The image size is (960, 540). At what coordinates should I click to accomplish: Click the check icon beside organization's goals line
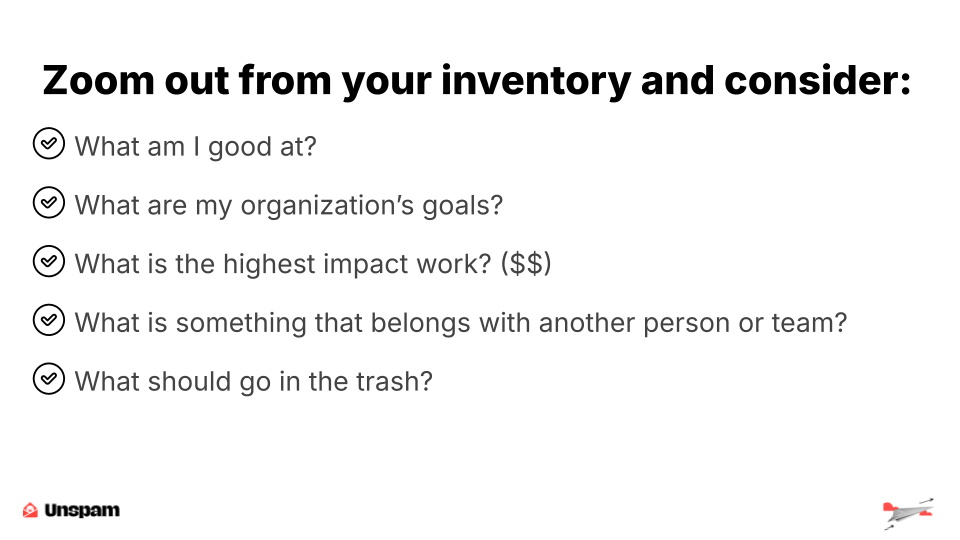48,203
